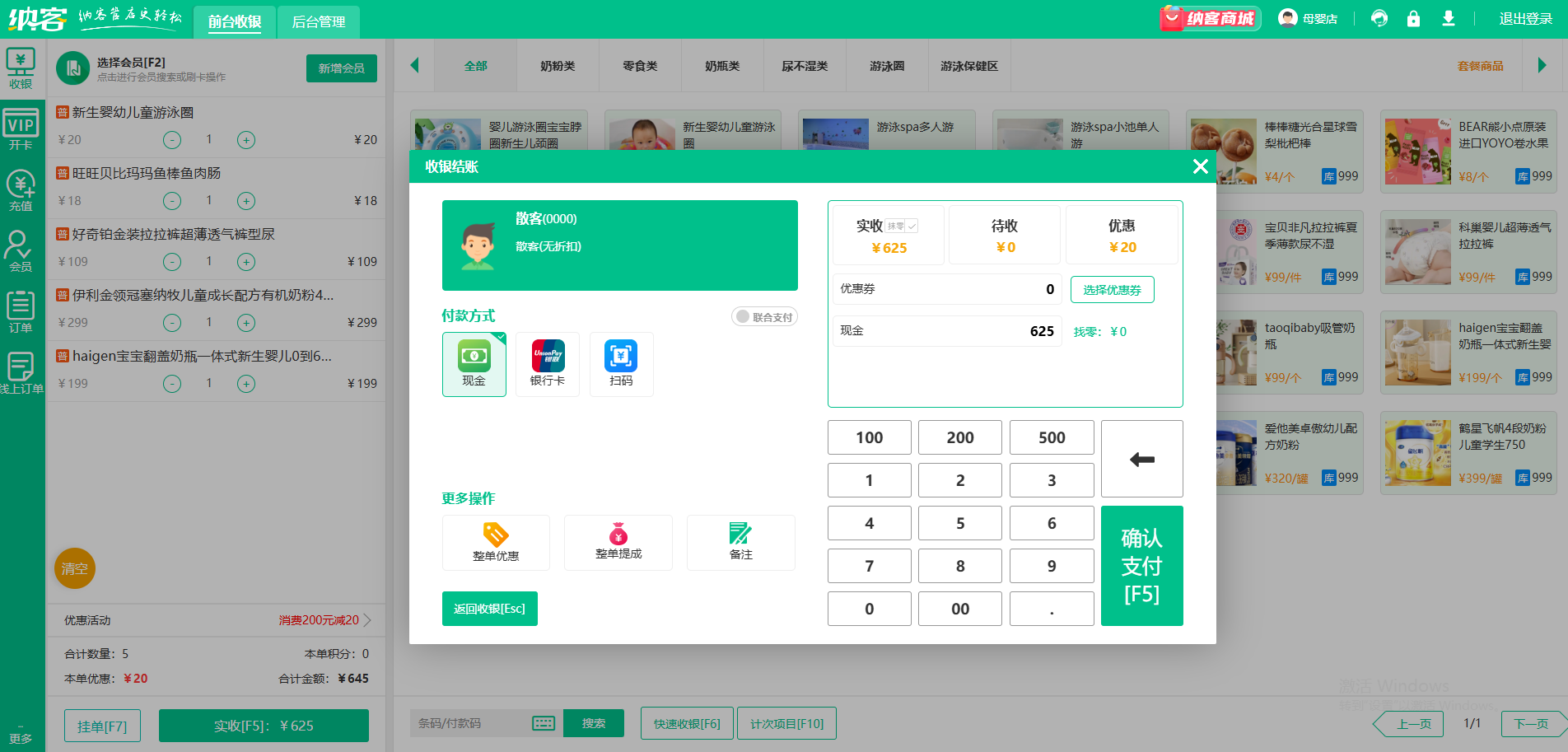Select the 奶粉类 category tab

[x=558, y=66]
